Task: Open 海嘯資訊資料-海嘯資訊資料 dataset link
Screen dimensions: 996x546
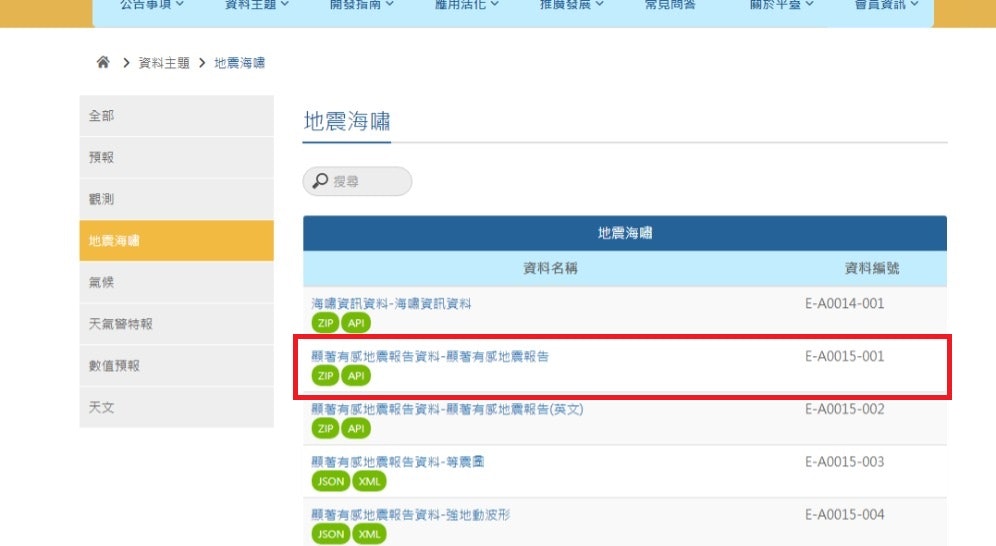Action: (x=391, y=303)
